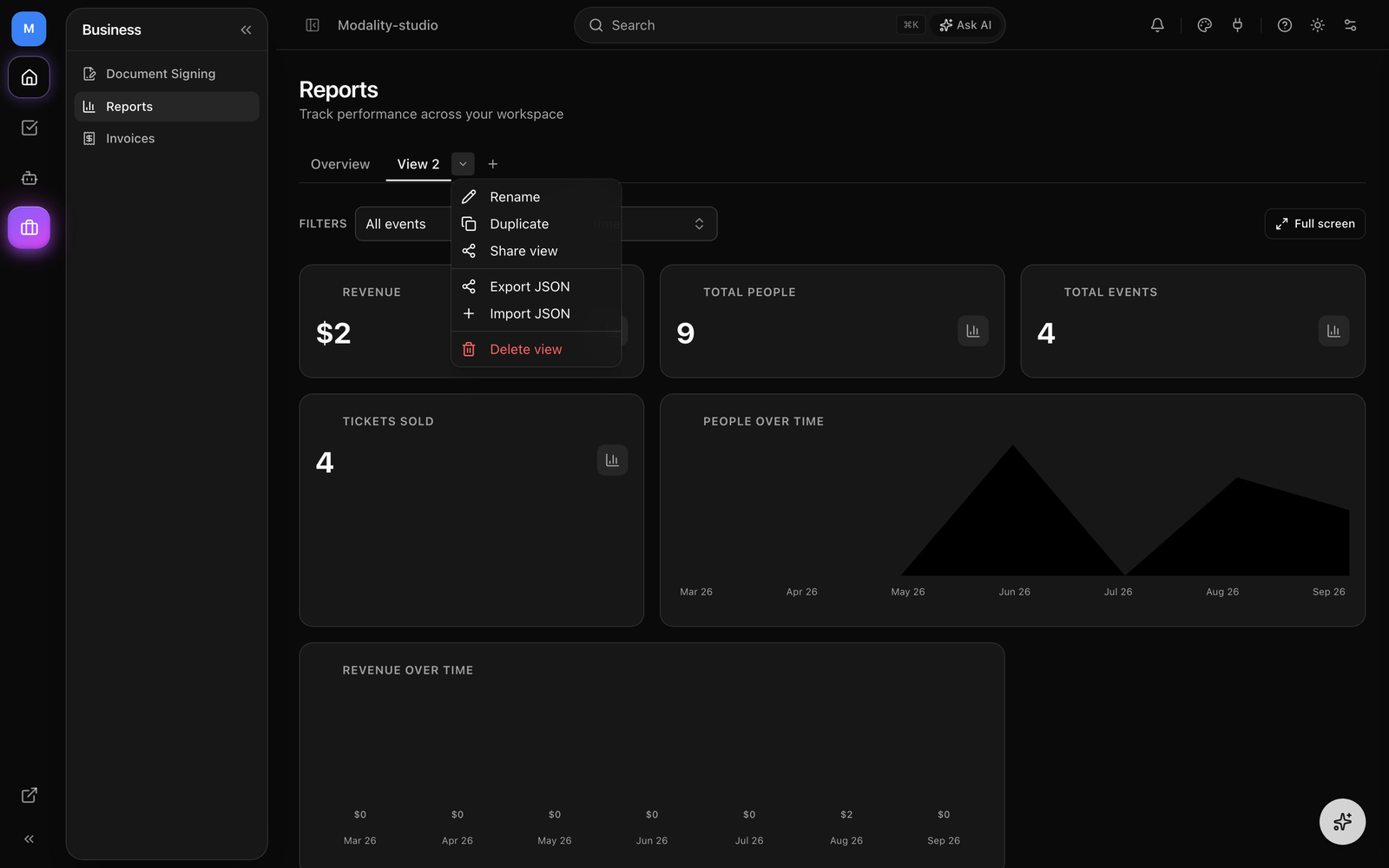Open chart icon on Total Events card

point(1333,331)
